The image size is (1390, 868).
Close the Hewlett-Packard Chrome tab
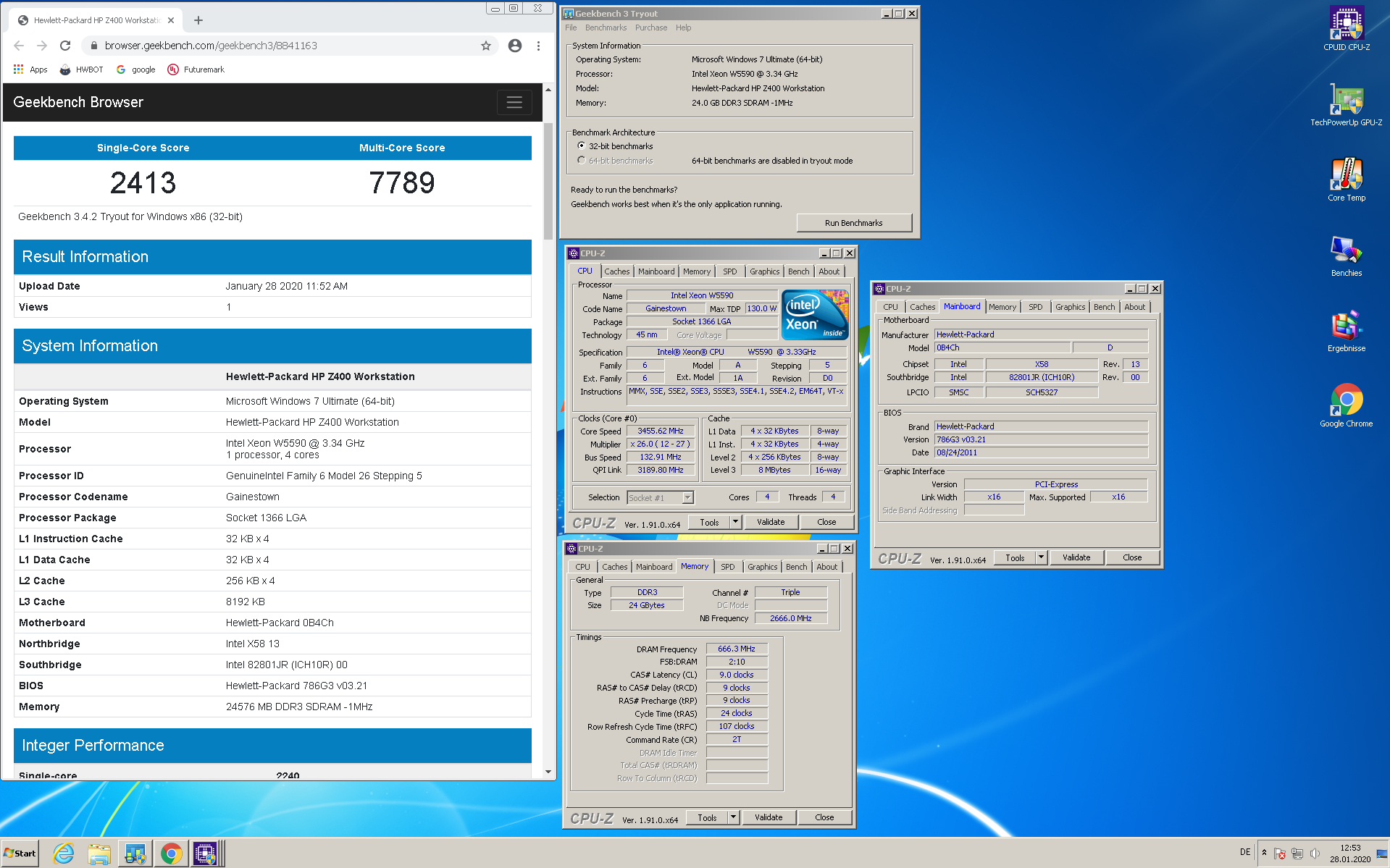click(171, 20)
